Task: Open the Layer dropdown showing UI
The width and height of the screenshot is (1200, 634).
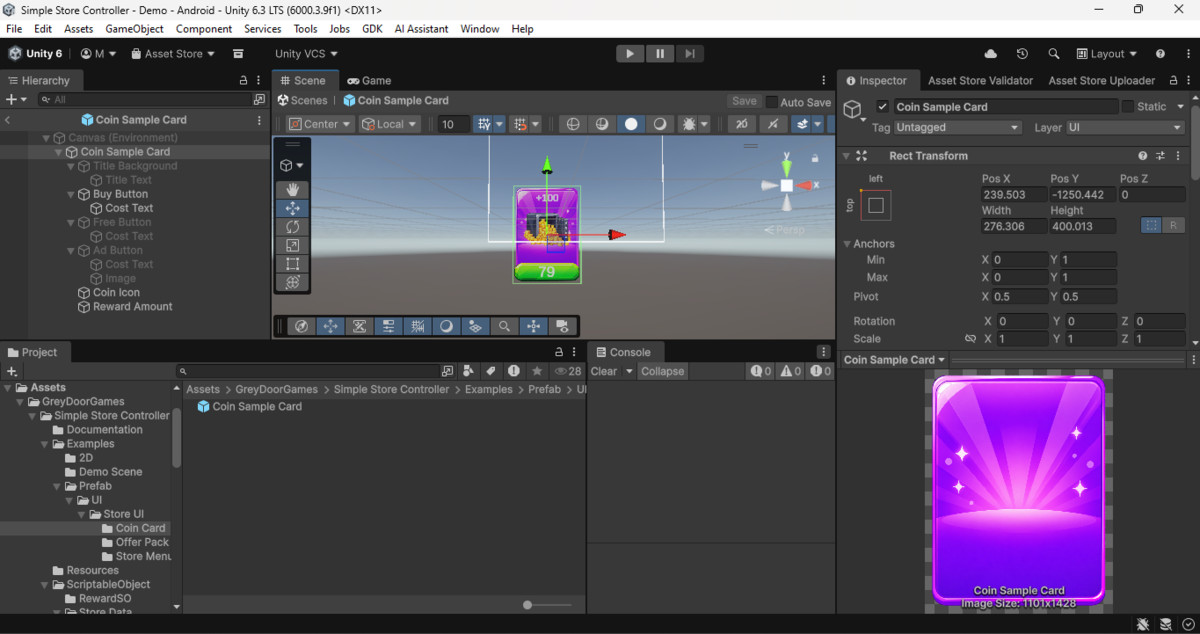Action: (x=1125, y=128)
